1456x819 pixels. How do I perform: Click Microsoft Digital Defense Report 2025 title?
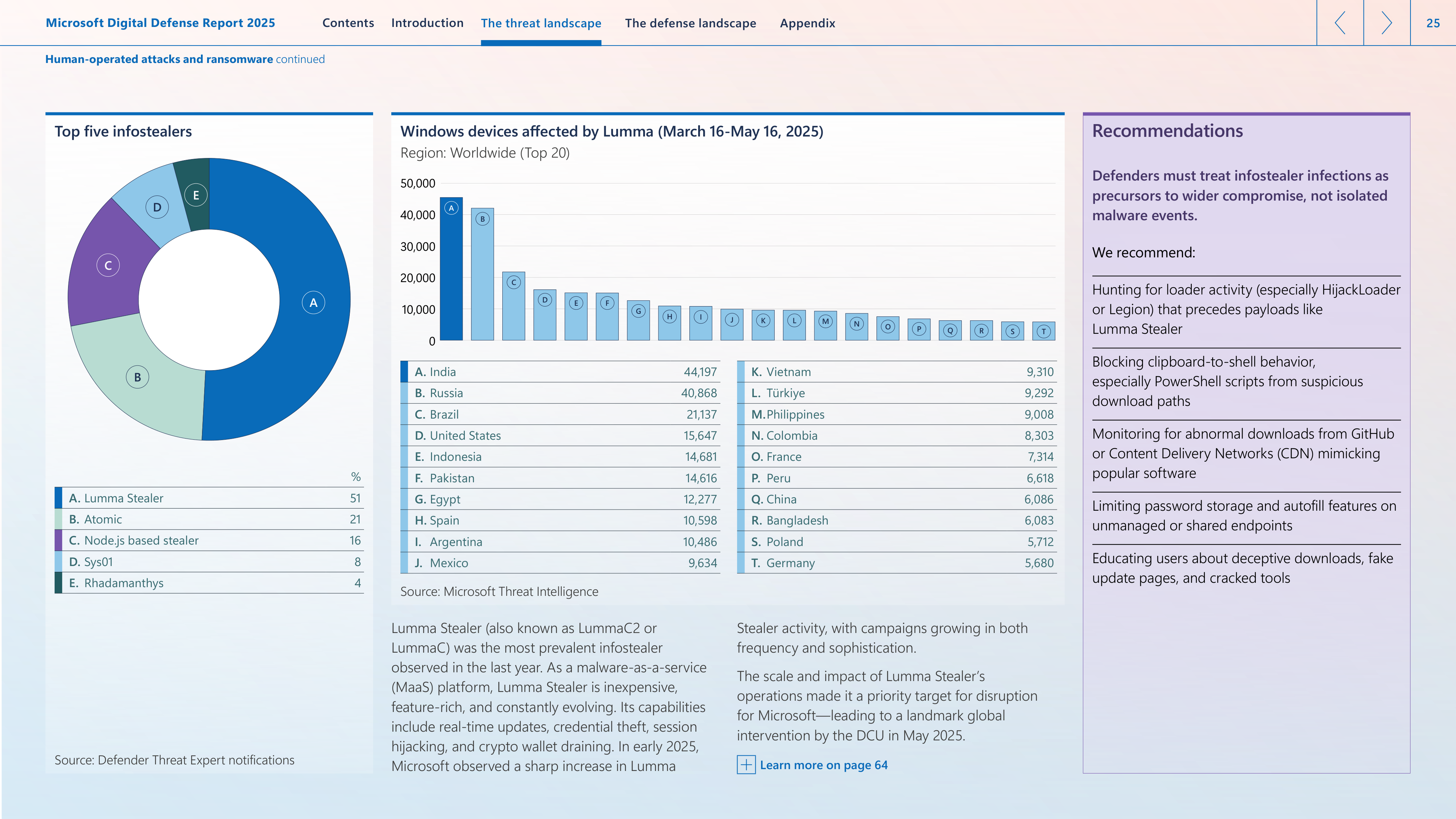[x=161, y=23]
